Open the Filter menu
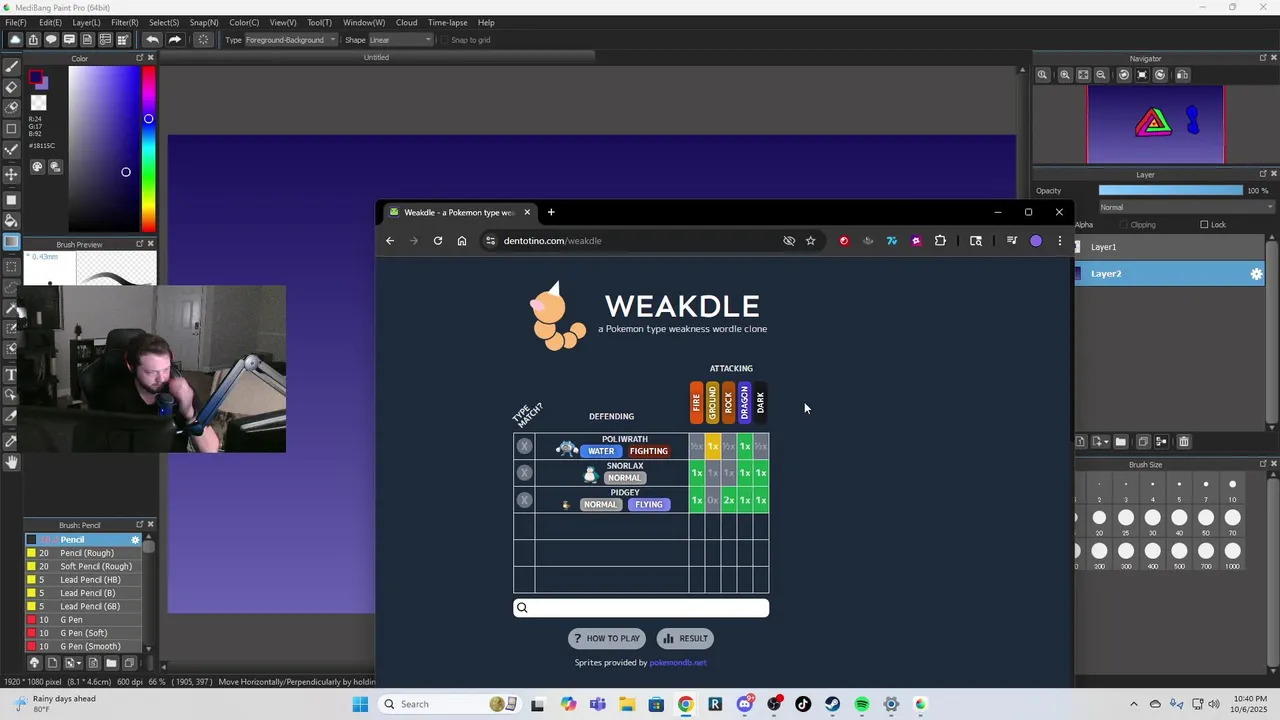The image size is (1280, 720). point(125,22)
